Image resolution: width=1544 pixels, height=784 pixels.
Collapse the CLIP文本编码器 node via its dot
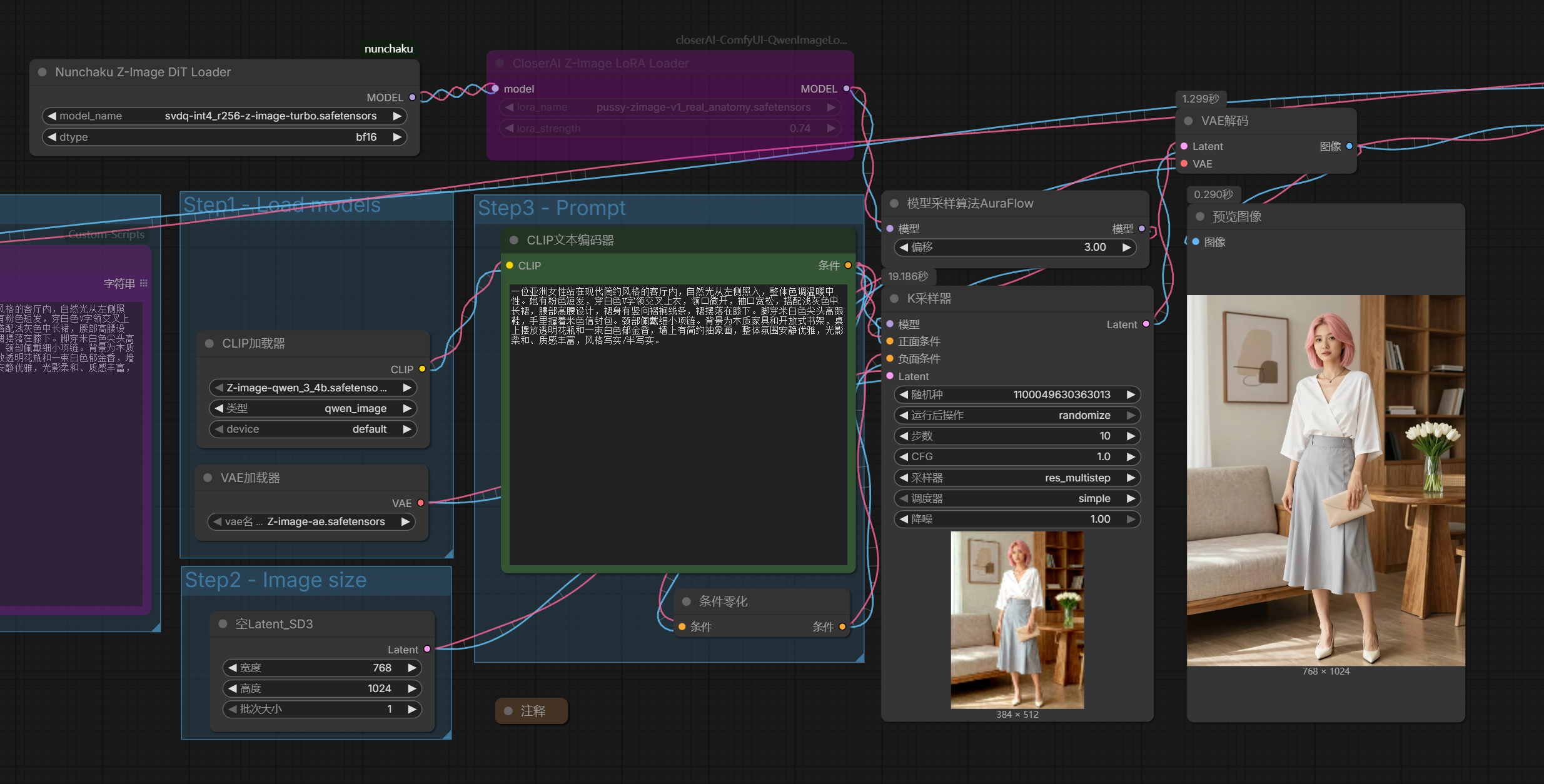pyautogui.click(x=514, y=240)
